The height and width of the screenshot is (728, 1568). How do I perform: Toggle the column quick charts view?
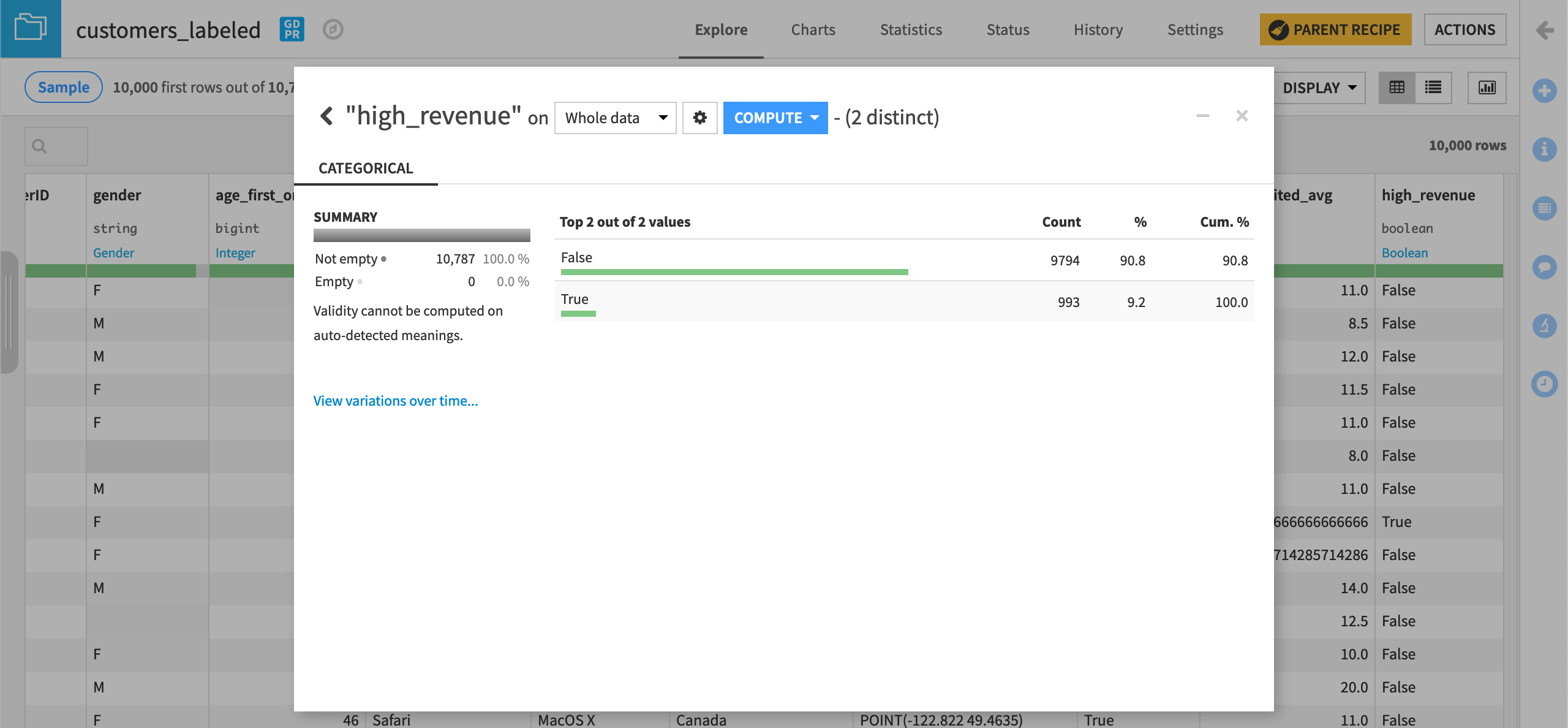[1487, 88]
